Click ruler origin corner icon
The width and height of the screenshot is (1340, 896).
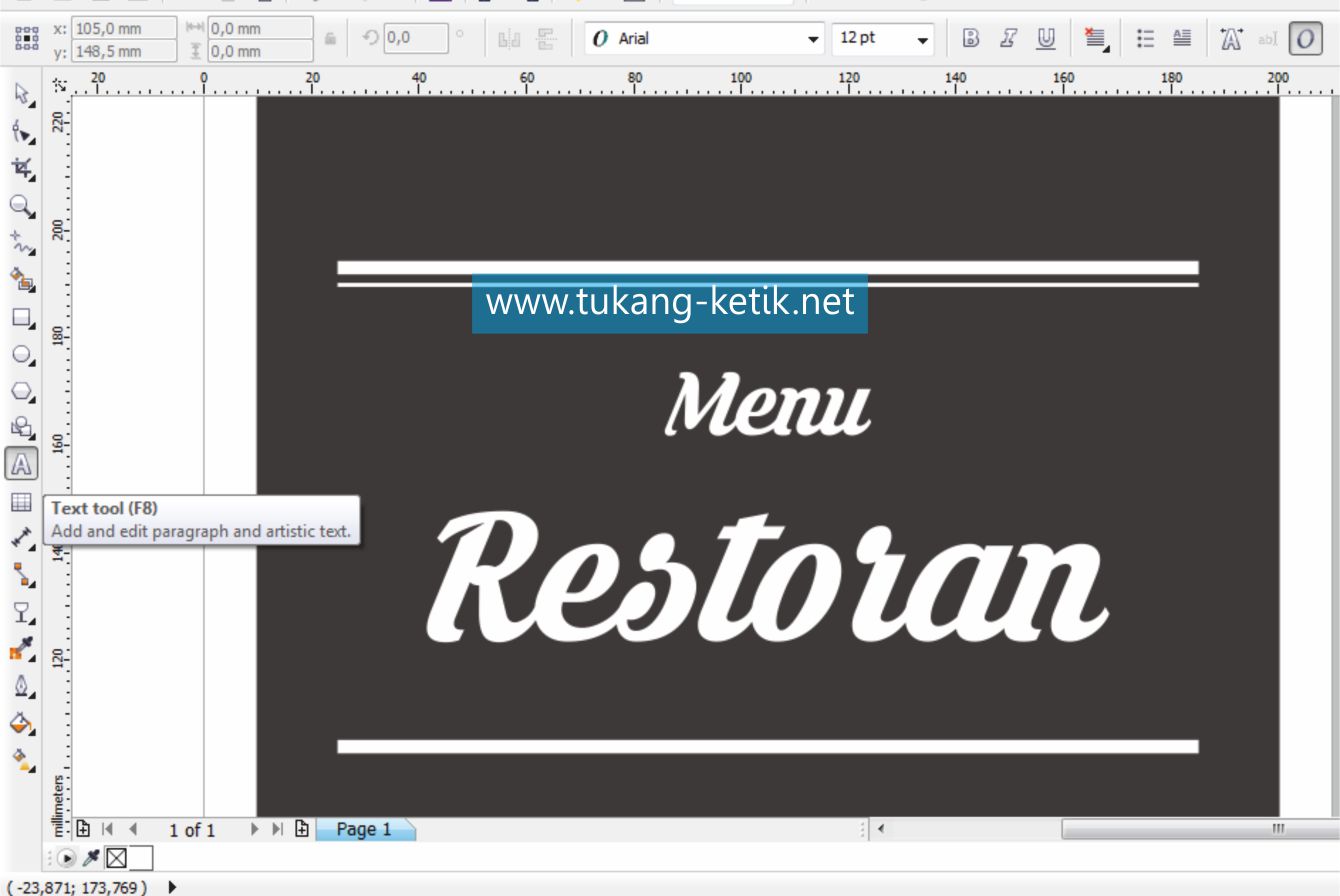coord(60,85)
